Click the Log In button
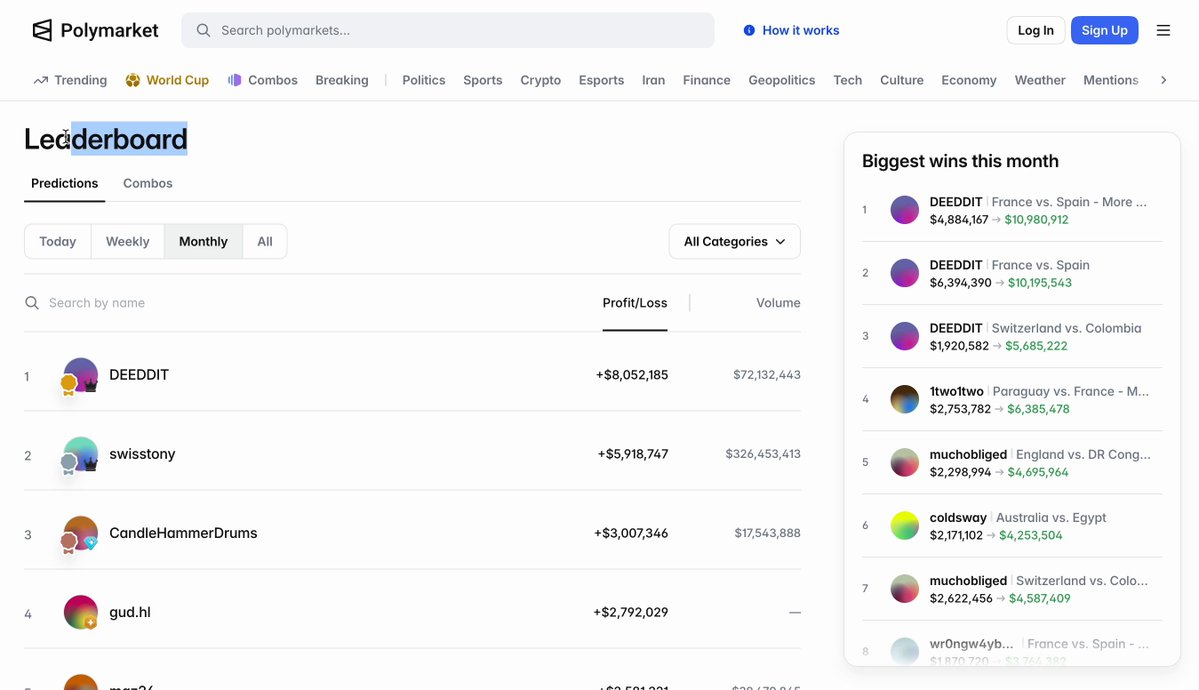 (1035, 31)
